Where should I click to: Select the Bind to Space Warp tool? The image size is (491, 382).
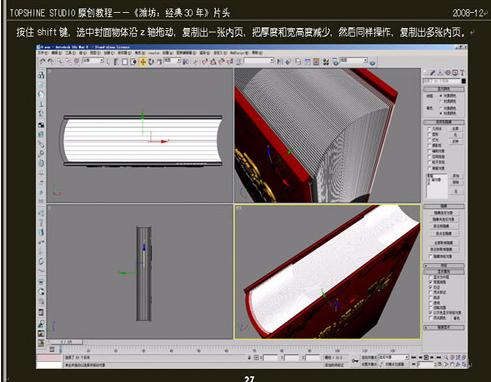pyautogui.click(x=77, y=62)
